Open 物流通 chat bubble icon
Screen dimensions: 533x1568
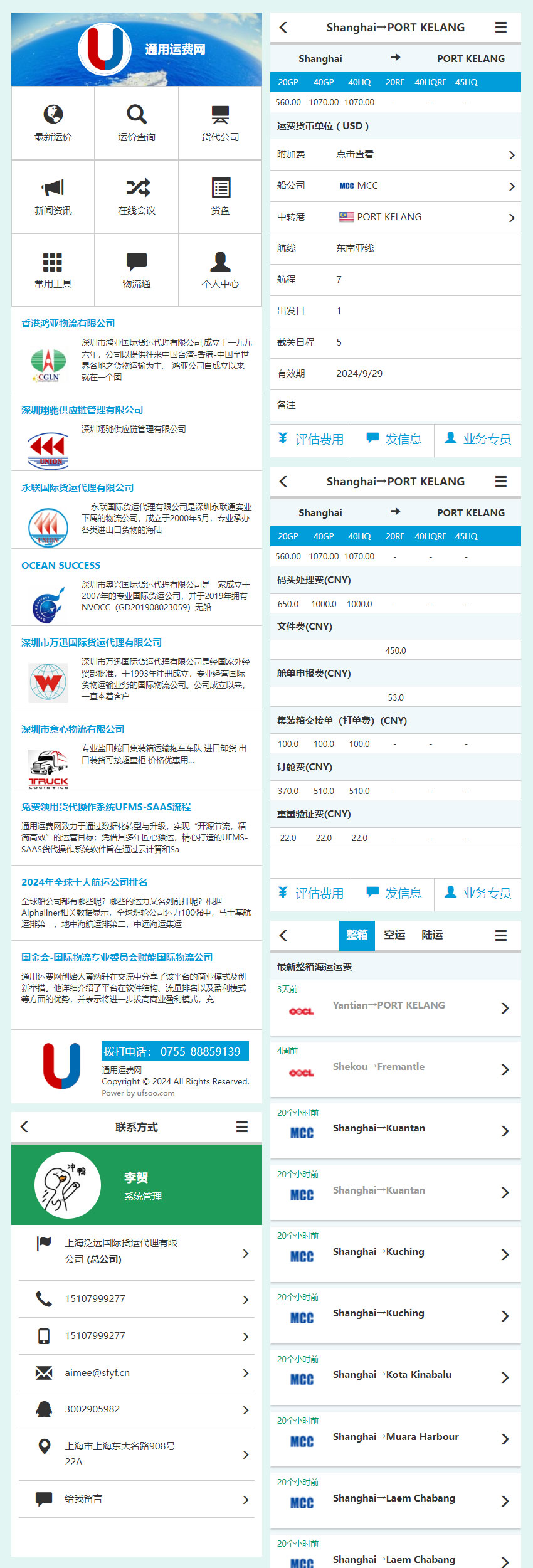tap(137, 262)
